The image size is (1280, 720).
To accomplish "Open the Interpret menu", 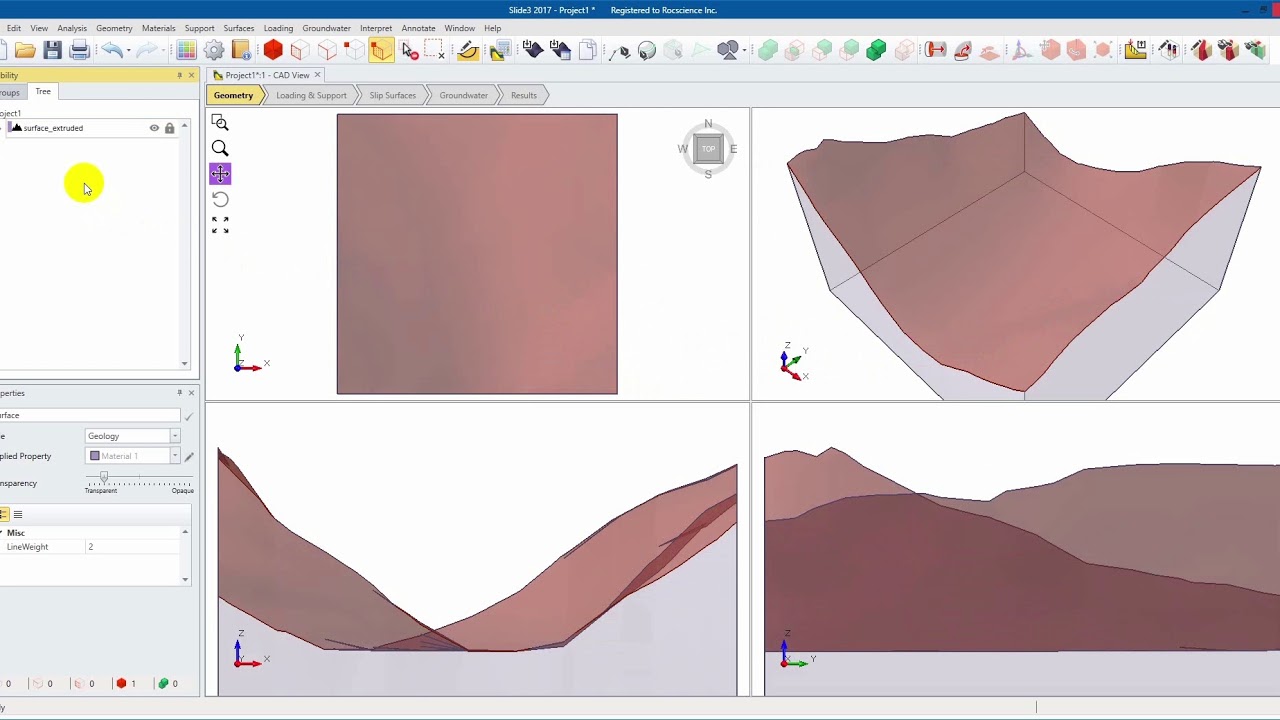I will [x=376, y=28].
